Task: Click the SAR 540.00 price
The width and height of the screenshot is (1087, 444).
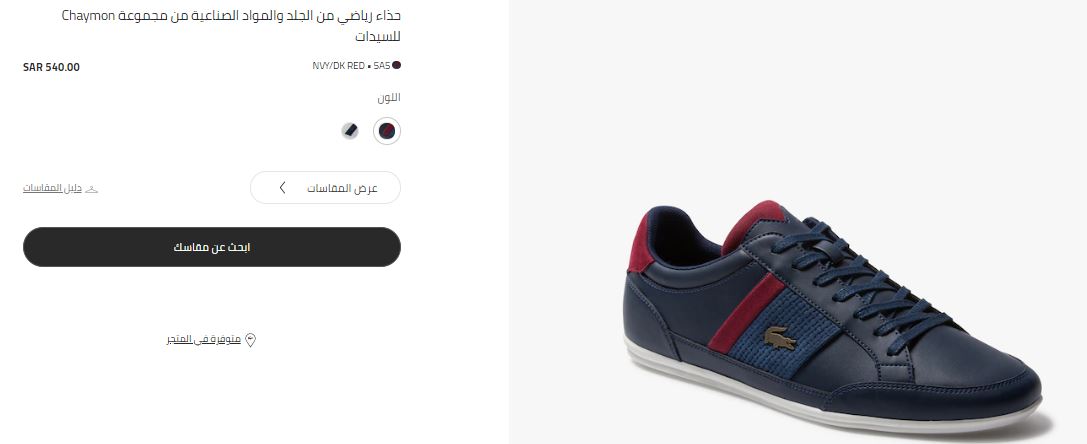Action: pyautogui.click(x=51, y=67)
